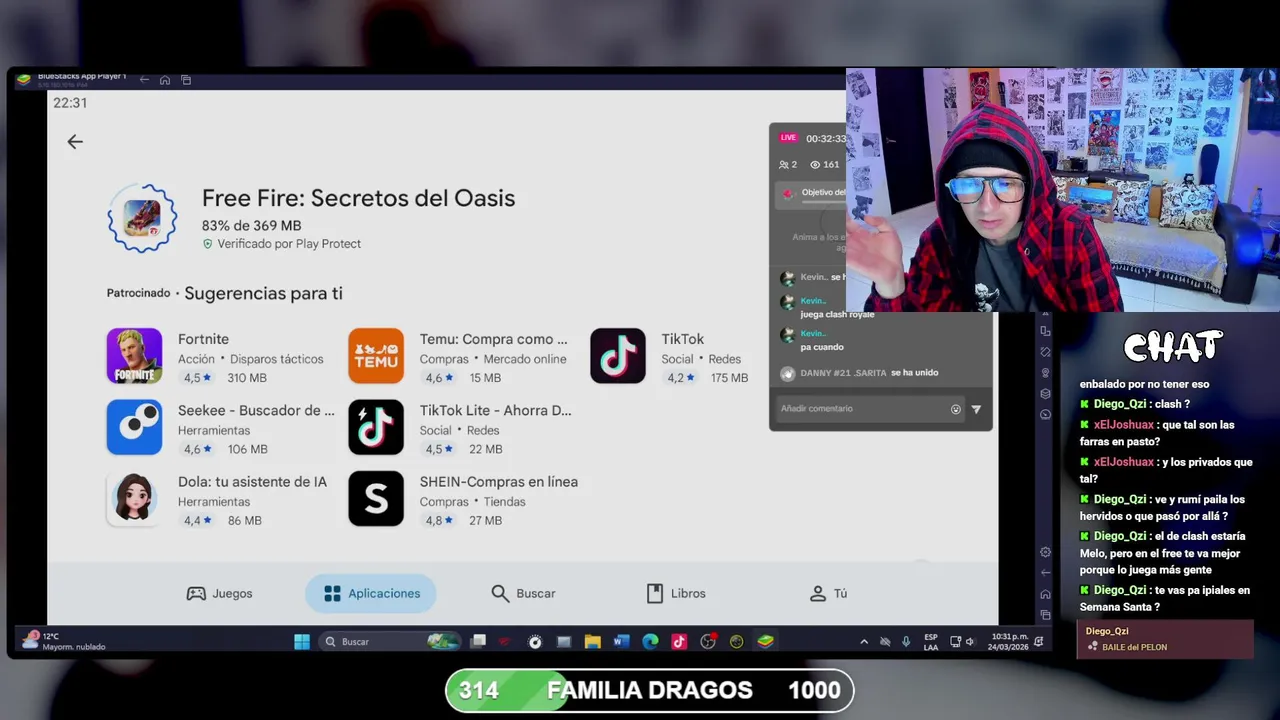Open the Dola assistant app icon
The width and height of the screenshot is (1280, 720).
(x=134, y=498)
